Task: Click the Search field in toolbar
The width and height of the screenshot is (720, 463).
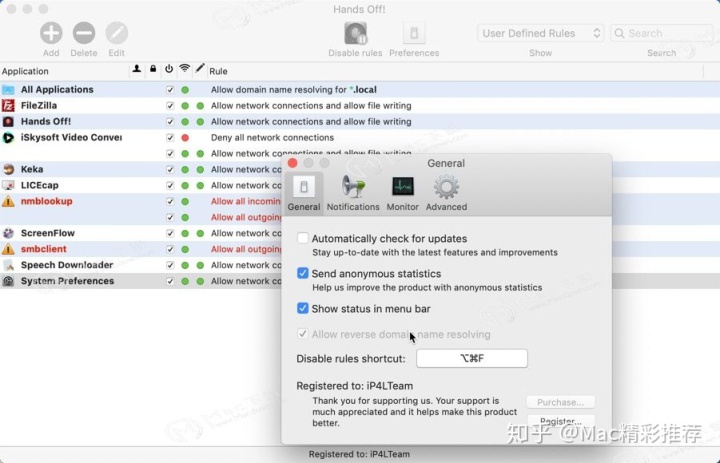Action: 661,33
